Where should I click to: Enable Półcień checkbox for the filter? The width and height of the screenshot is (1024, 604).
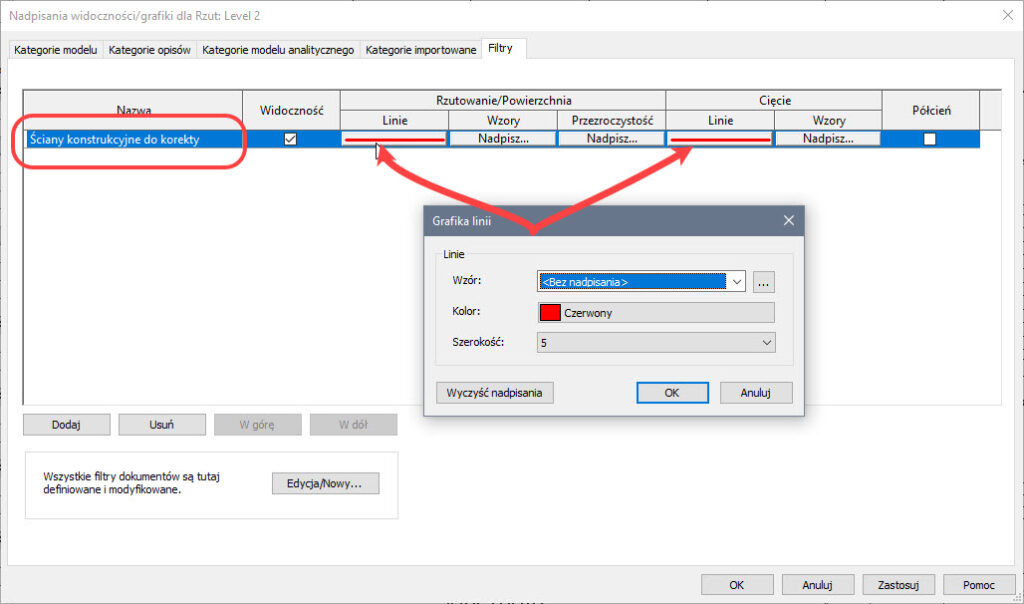click(930, 140)
